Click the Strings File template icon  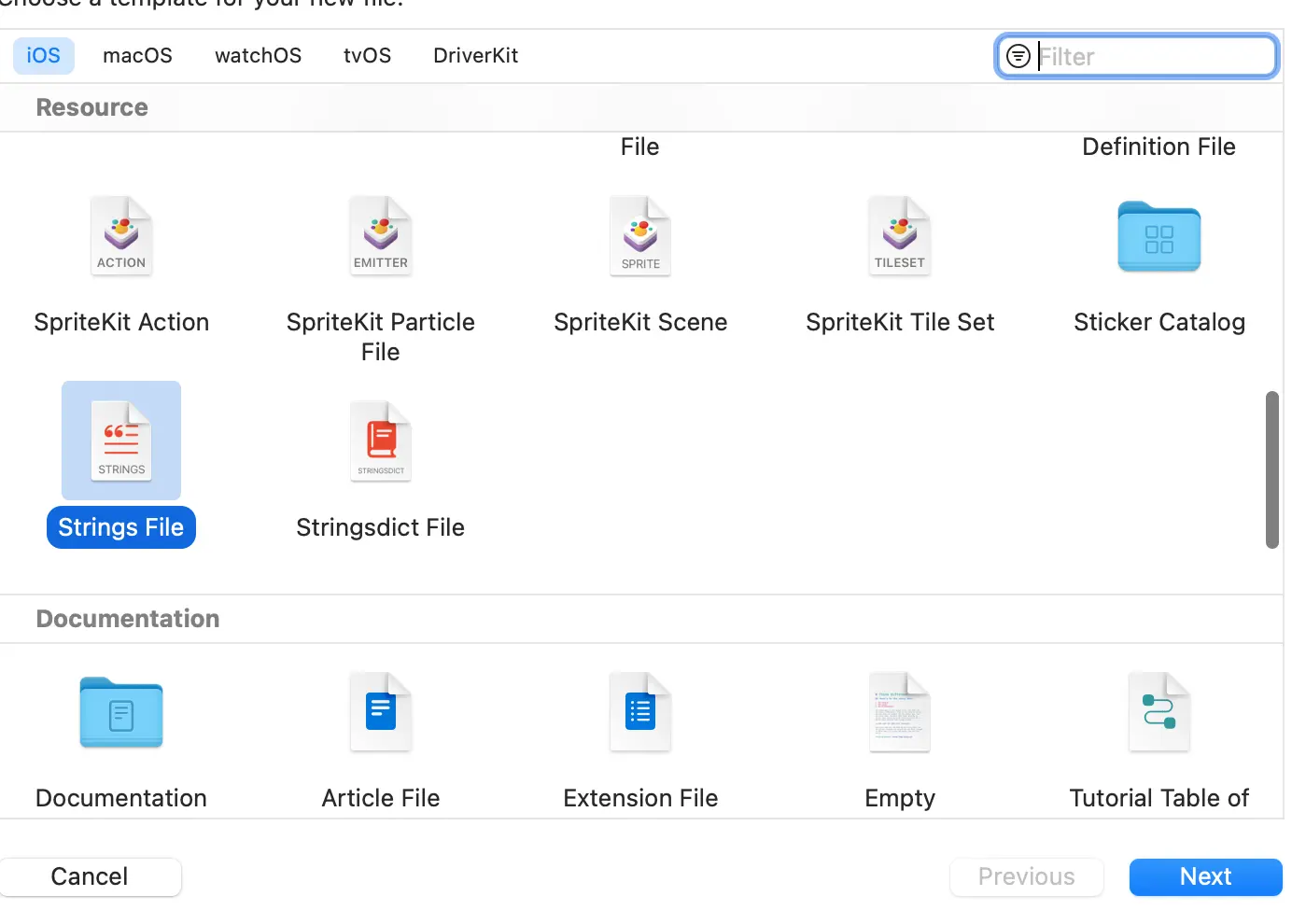121,441
